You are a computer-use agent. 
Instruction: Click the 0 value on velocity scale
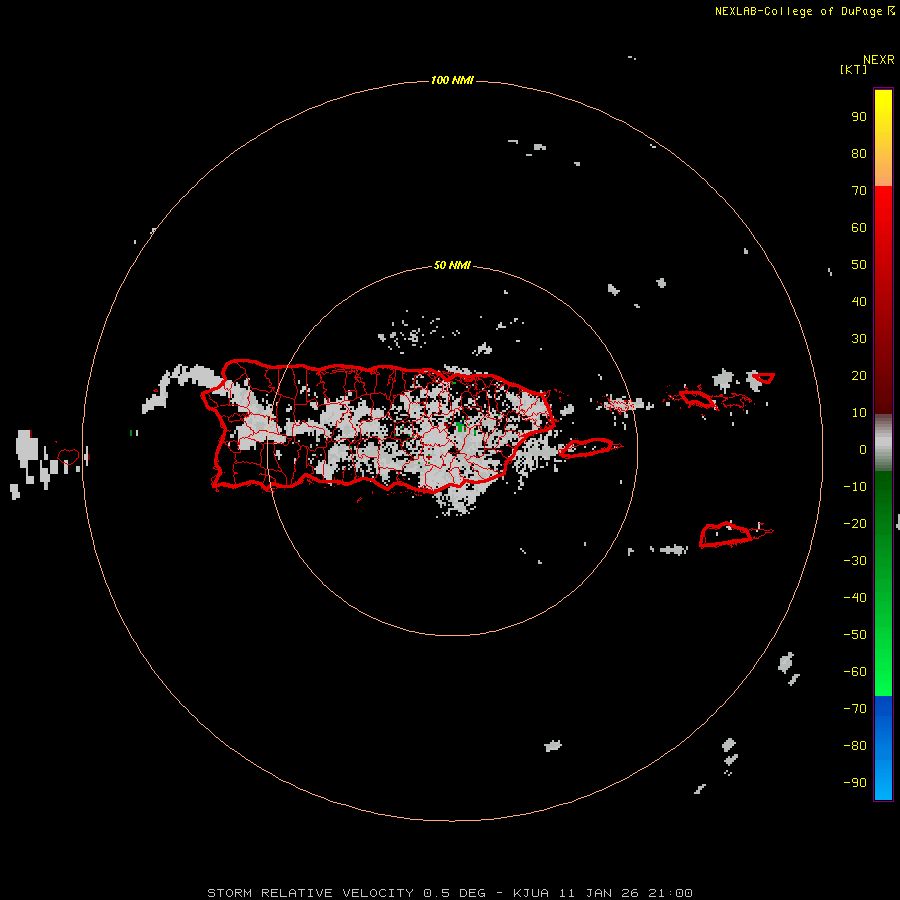tap(862, 450)
